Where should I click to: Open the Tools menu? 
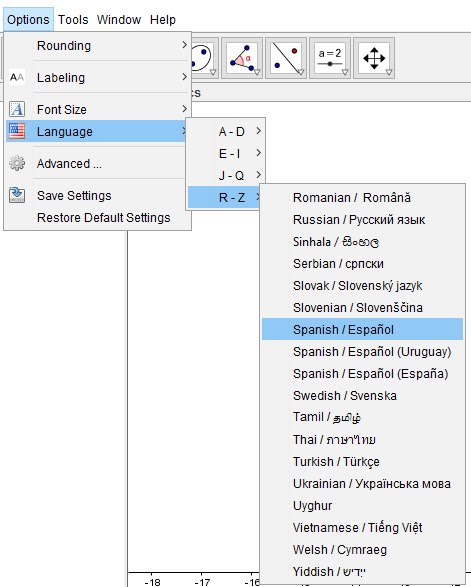(x=73, y=19)
